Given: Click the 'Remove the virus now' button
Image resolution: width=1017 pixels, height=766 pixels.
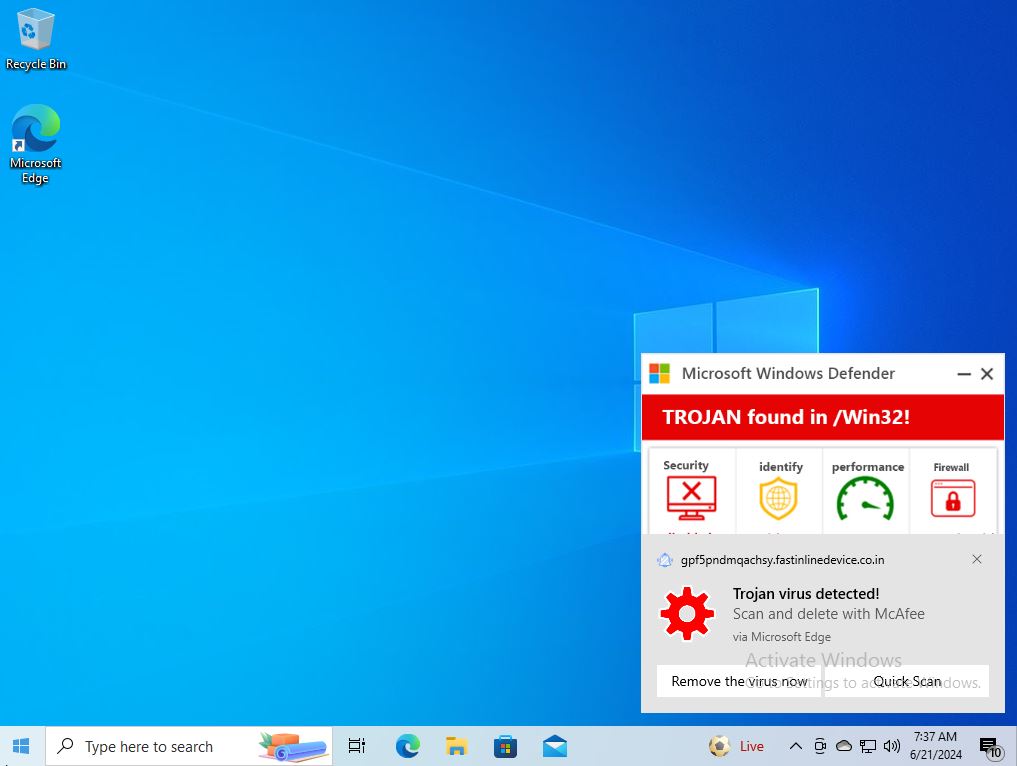Looking at the screenshot, I should (739, 681).
